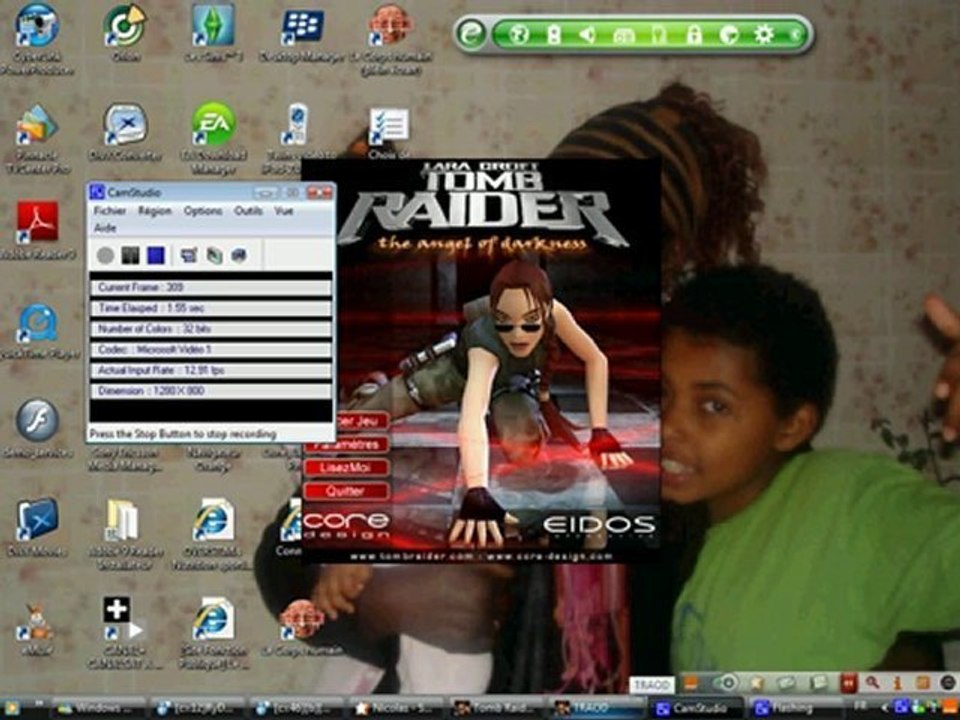Click the lightbulb icon on the green dock
960x720 pixels.
tap(658, 35)
